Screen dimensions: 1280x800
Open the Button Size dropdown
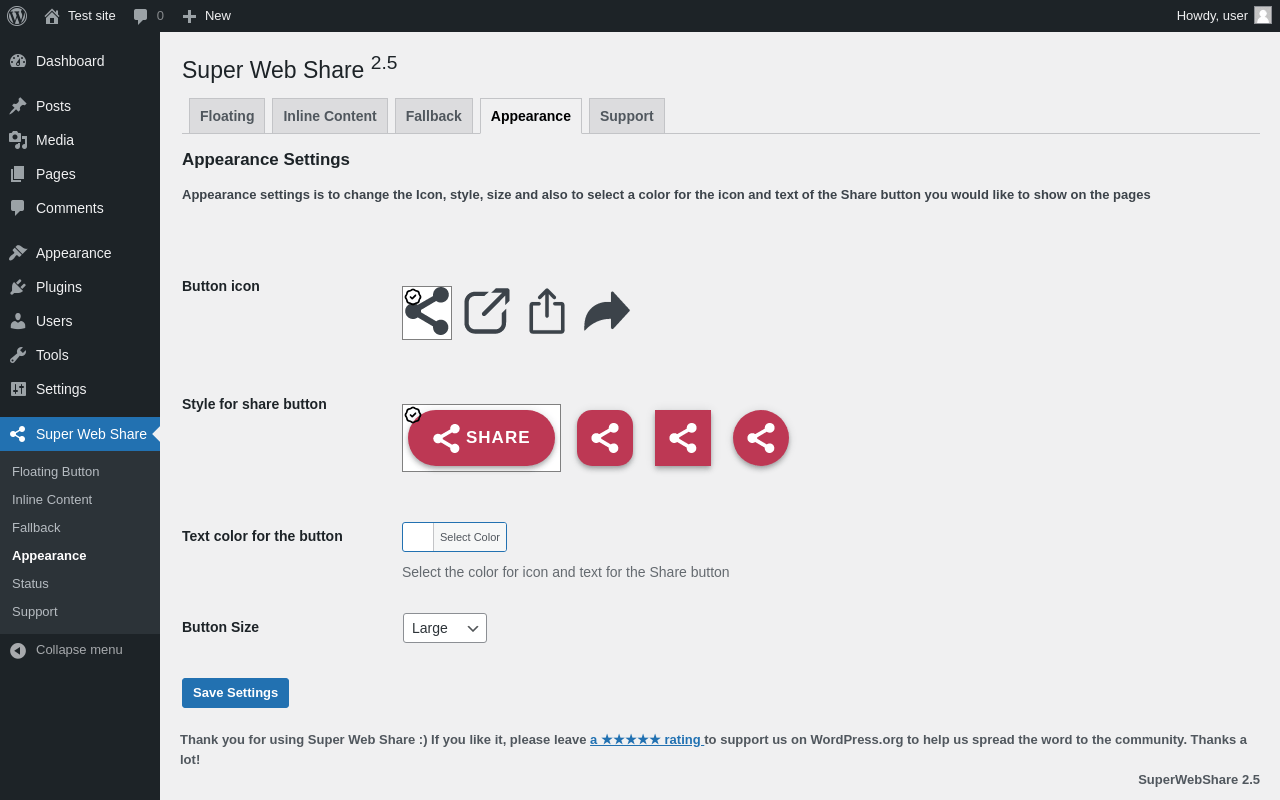tap(445, 628)
